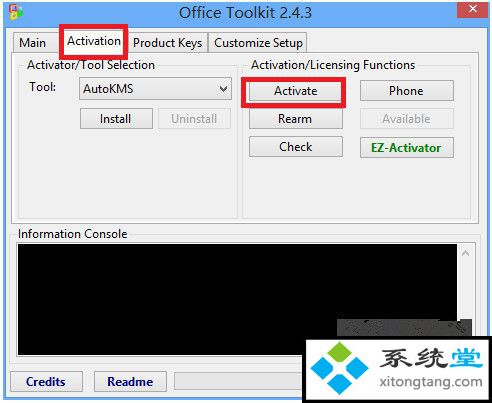The height and width of the screenshot is (403, 492).
Task: Open the Activation tab
Action: (x=94, y=41)
